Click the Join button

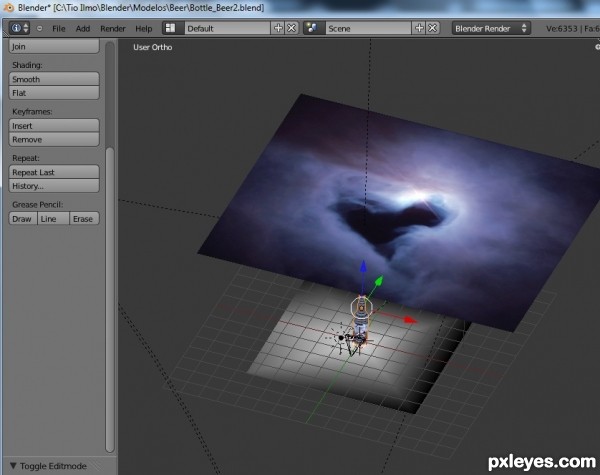coord(54,46)
